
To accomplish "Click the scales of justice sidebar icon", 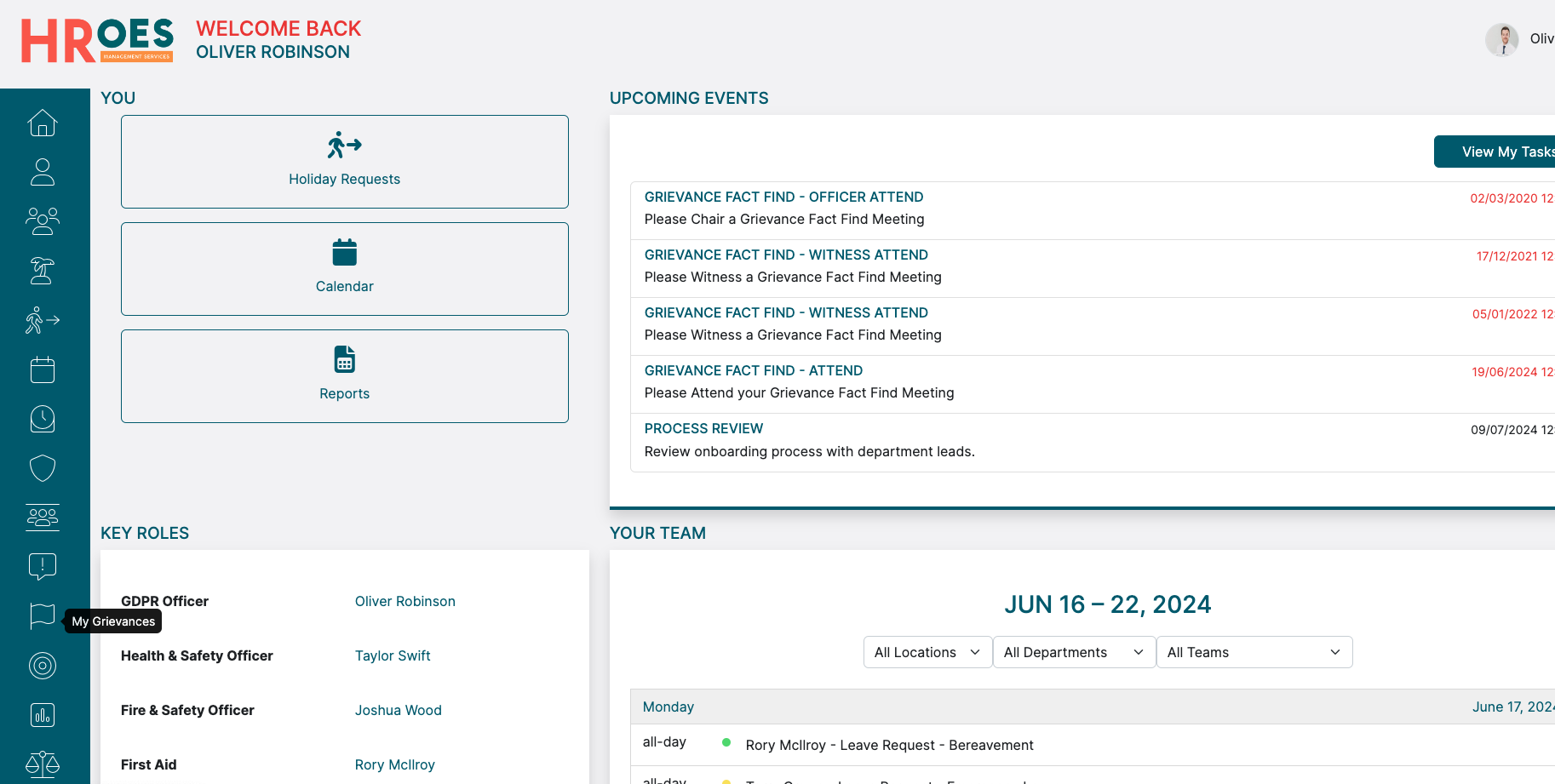I will (x=43, y=764).
